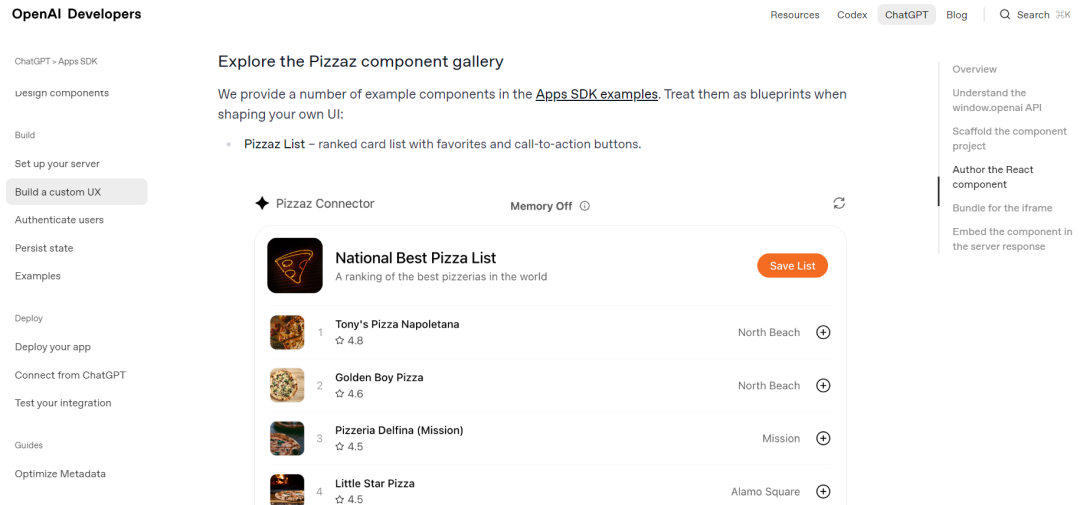Open the Apps SDK examples link
The image size is (1080, 505).
[x=596, y=94]
